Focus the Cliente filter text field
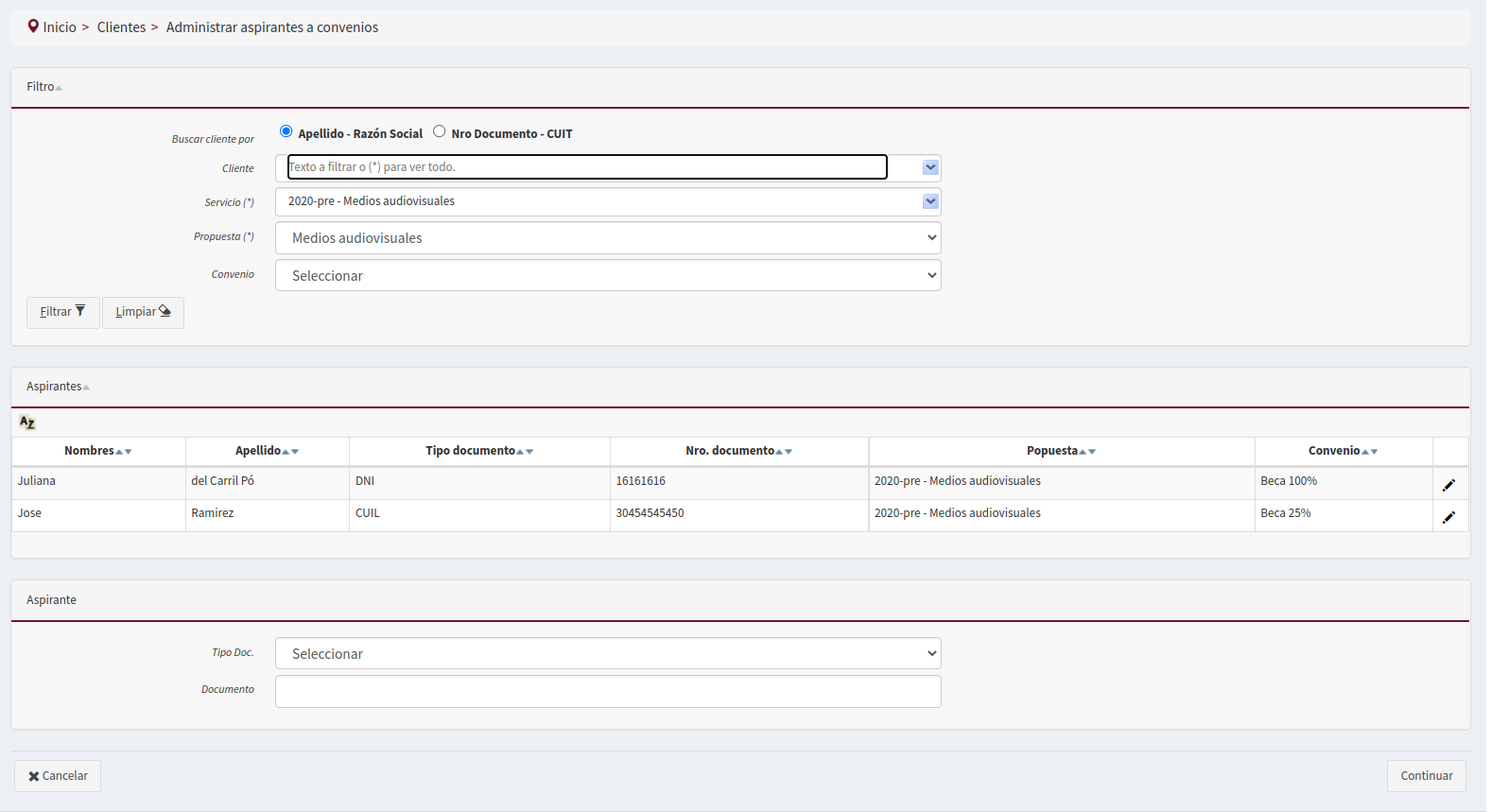The image size is (1491, 812). [587, 167]
